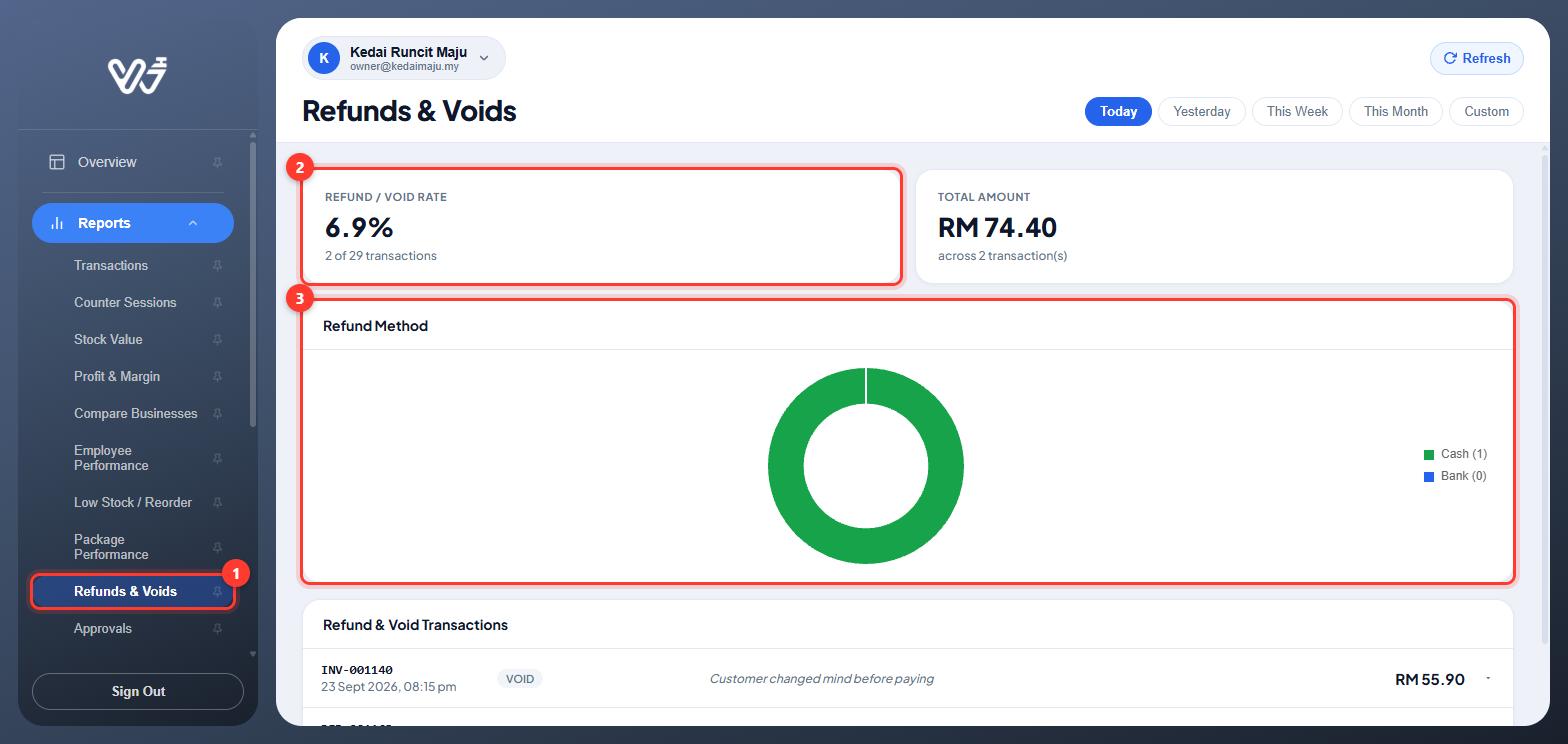The height and width of the screenshot is (744, 1568).
Task: Switch to the Yesterday filter
Action: 1201,111
